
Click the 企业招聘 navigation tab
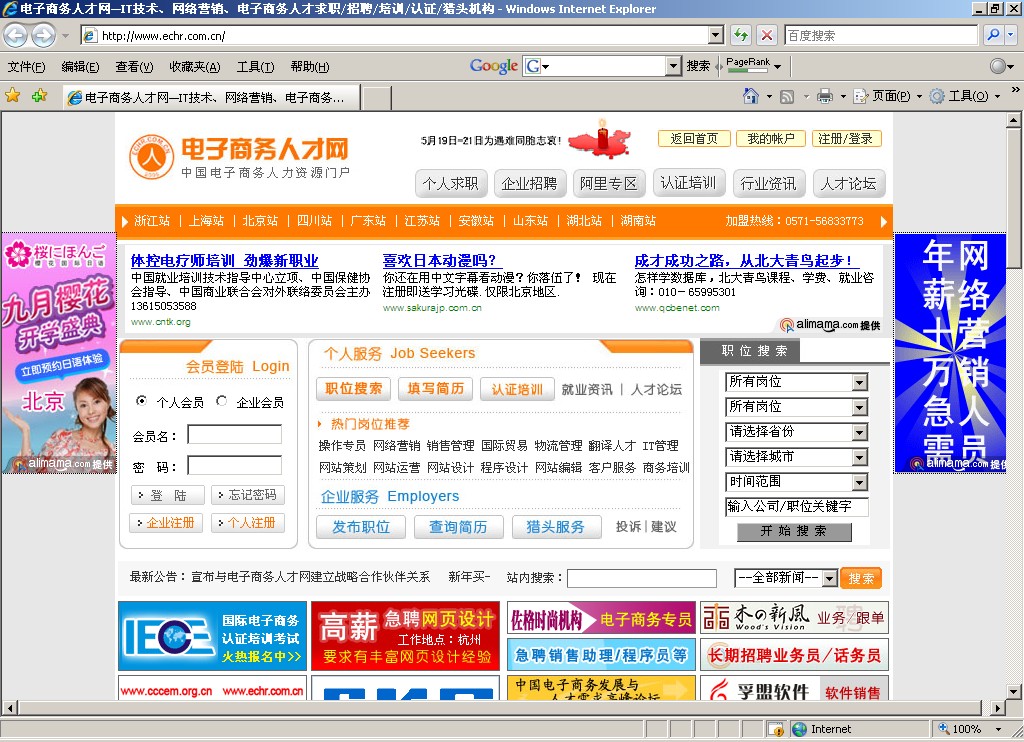[x=530, y=184]
